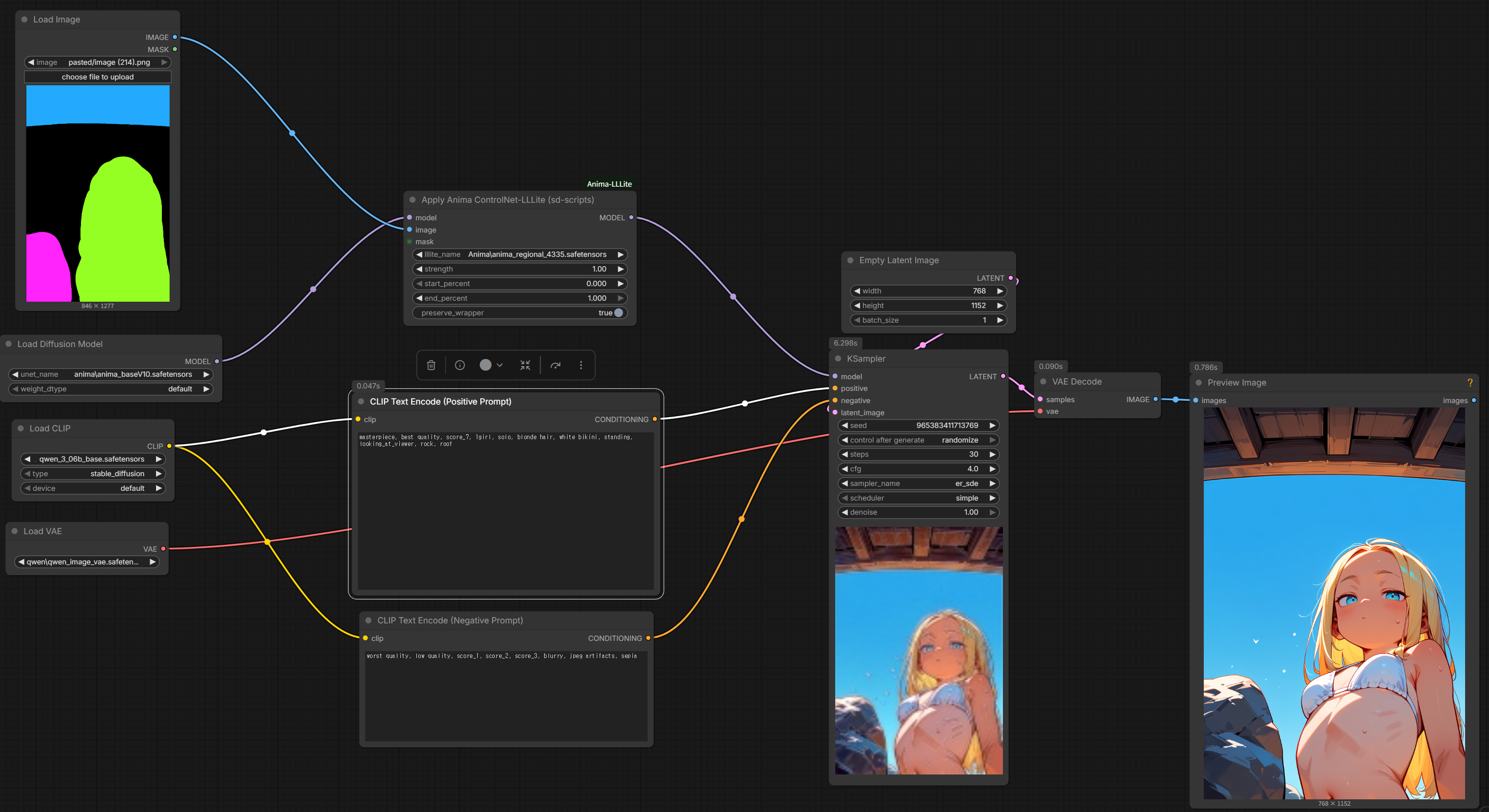Viewport: 1489px width, 812px height.
Task: Open the image file selector pasted/image (214).png
Action: tap(98, 62)
